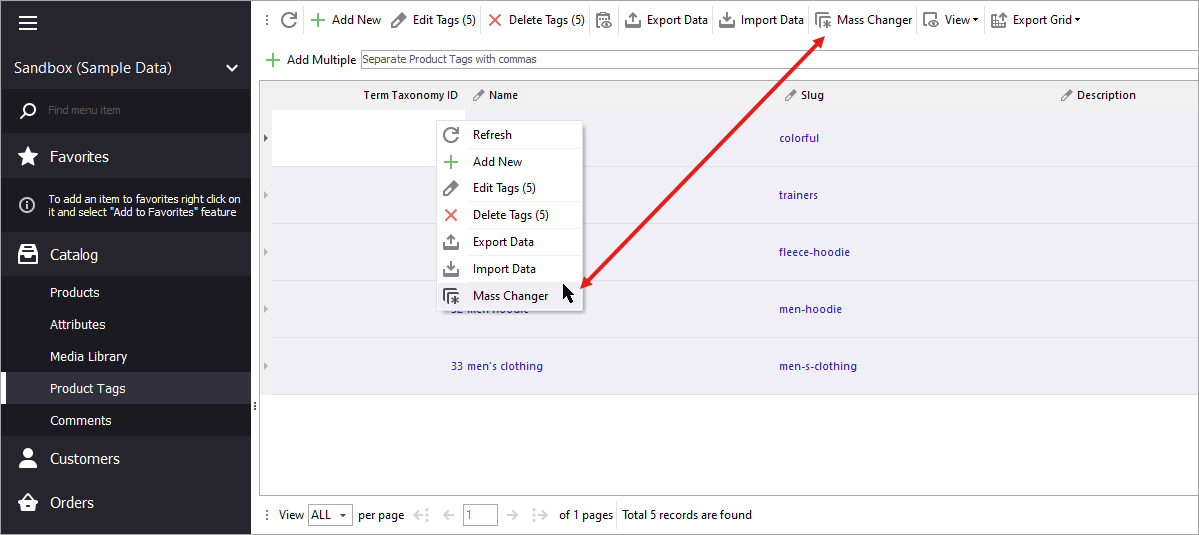Open Mass Changer from the toolbar
Viewport: 1199px width, 535px height.
(x=864, y=20)
